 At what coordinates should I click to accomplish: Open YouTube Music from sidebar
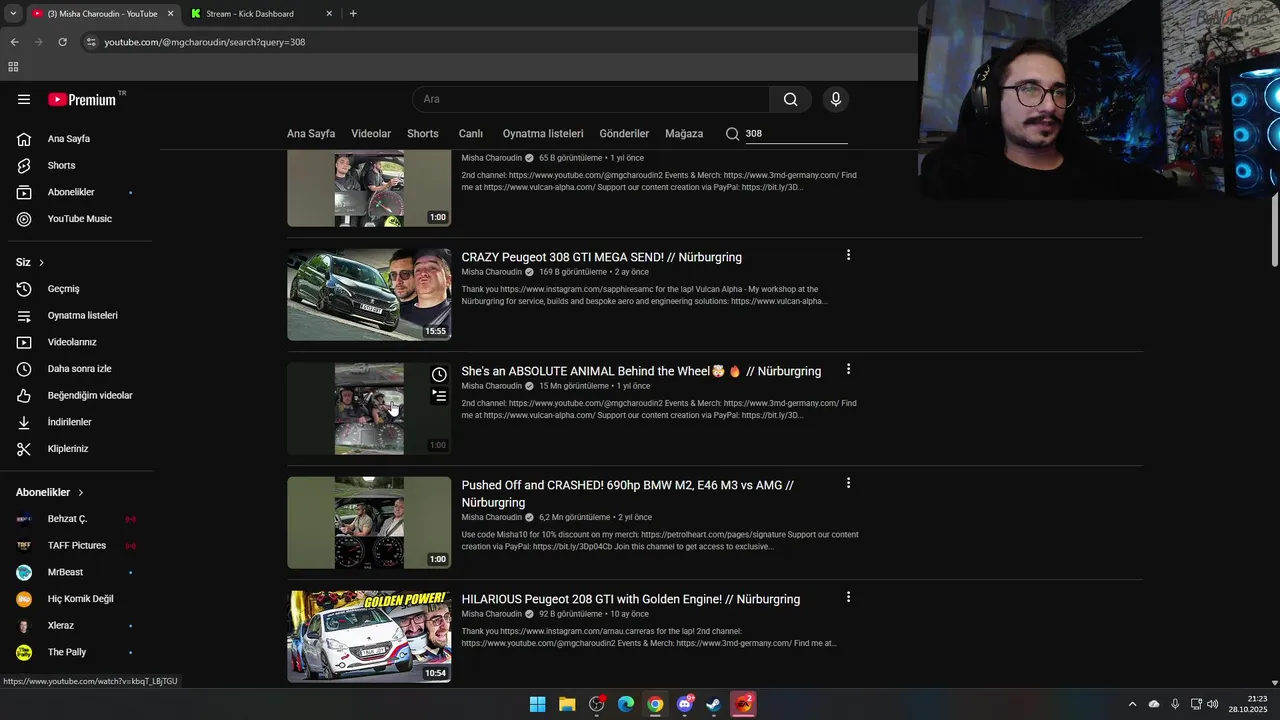(79, 219)
